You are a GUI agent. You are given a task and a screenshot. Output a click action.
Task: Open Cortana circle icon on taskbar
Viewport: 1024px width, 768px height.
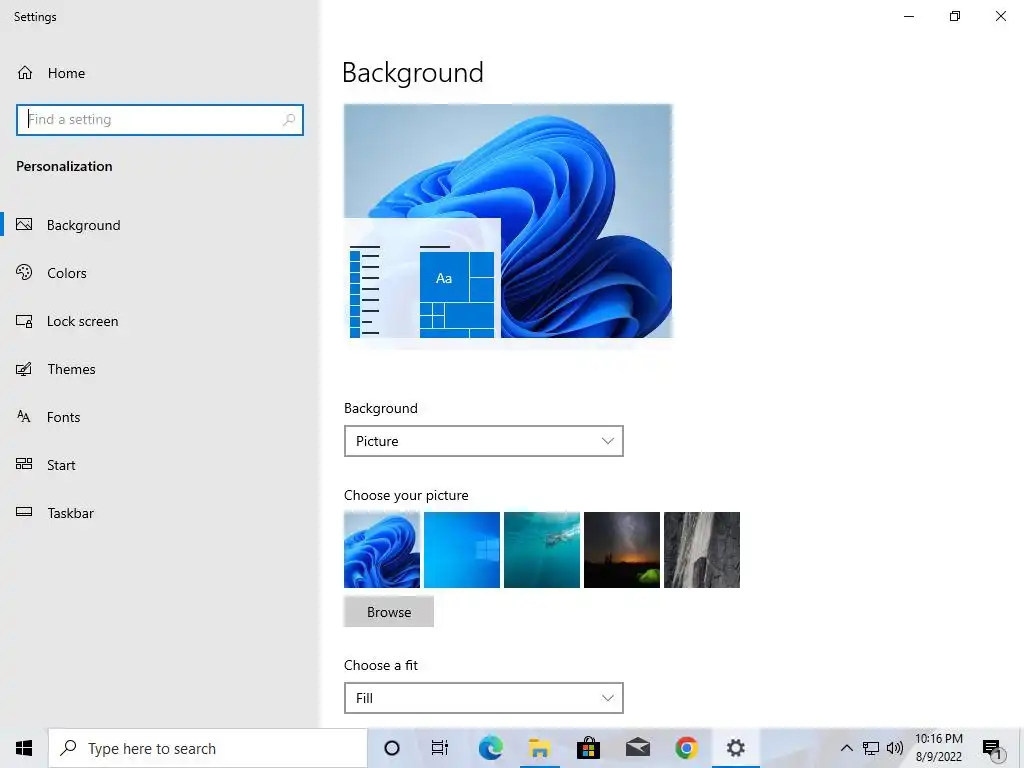click(x=392, y=748)
